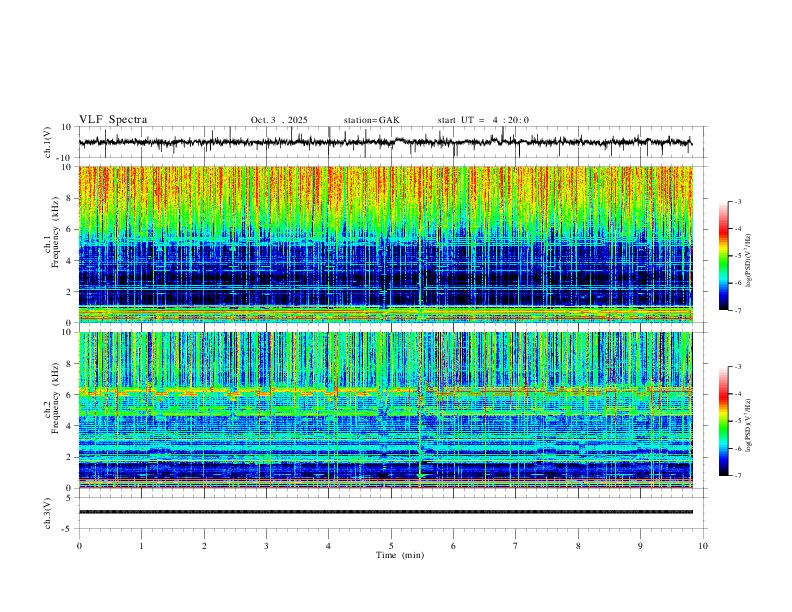This screenshot has width=792, height=612.
Task: Click the "ch.3(V)" axis label
Action: 47,513
